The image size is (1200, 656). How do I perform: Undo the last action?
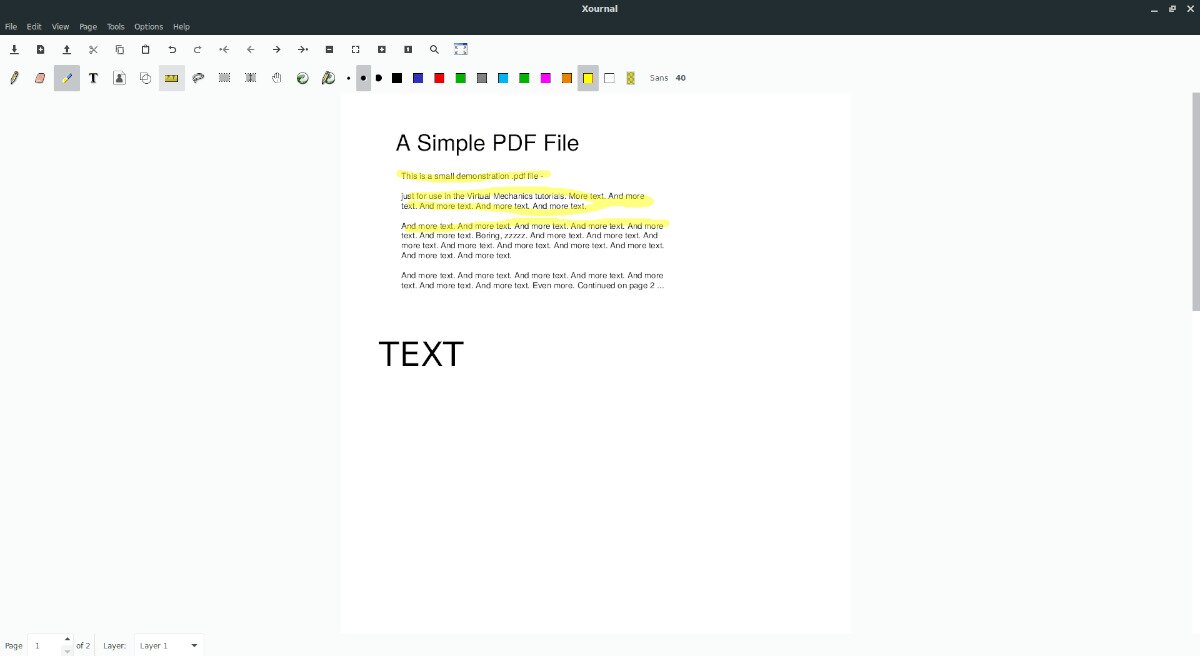click(x=172, y=49)
